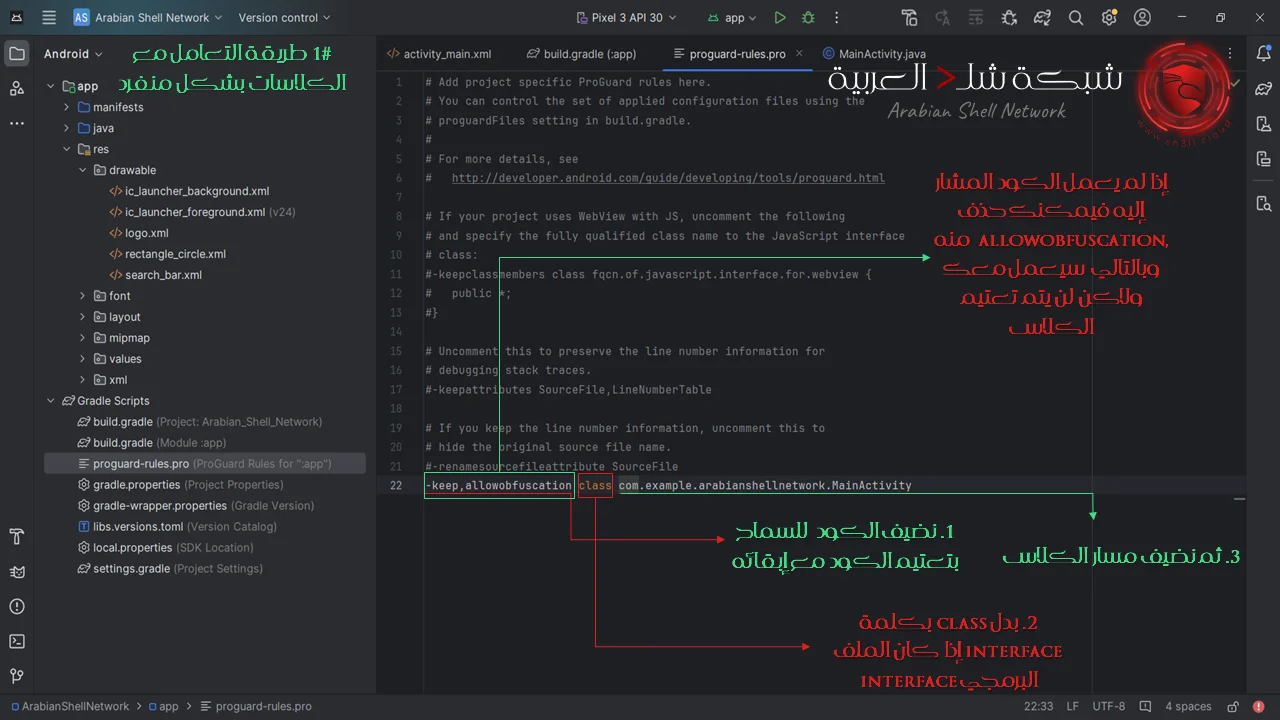Click the Attach Debugger to Android Process icon
1280x720 pixels.
tap(1010, 18)
